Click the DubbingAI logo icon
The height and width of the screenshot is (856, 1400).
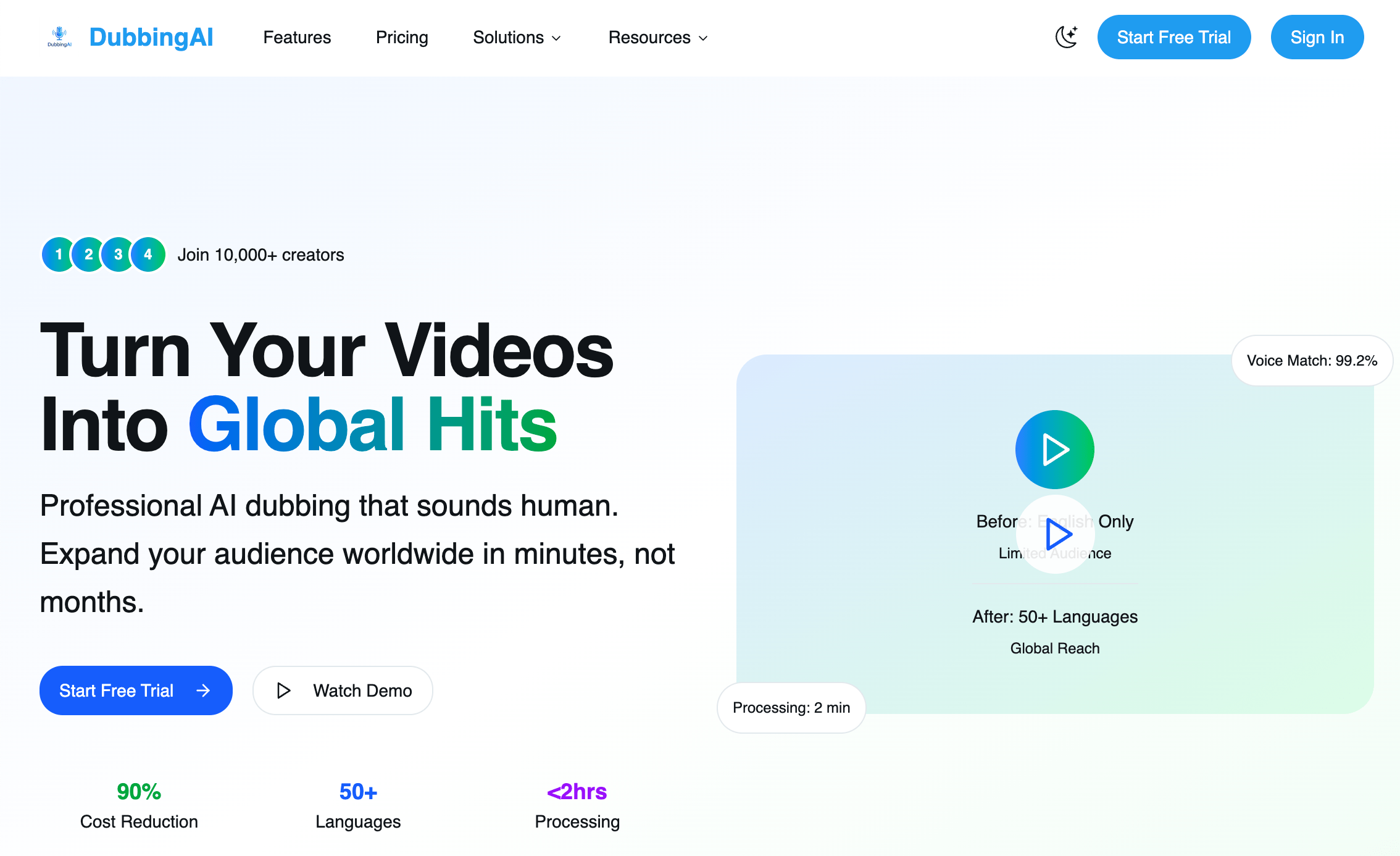59,37
